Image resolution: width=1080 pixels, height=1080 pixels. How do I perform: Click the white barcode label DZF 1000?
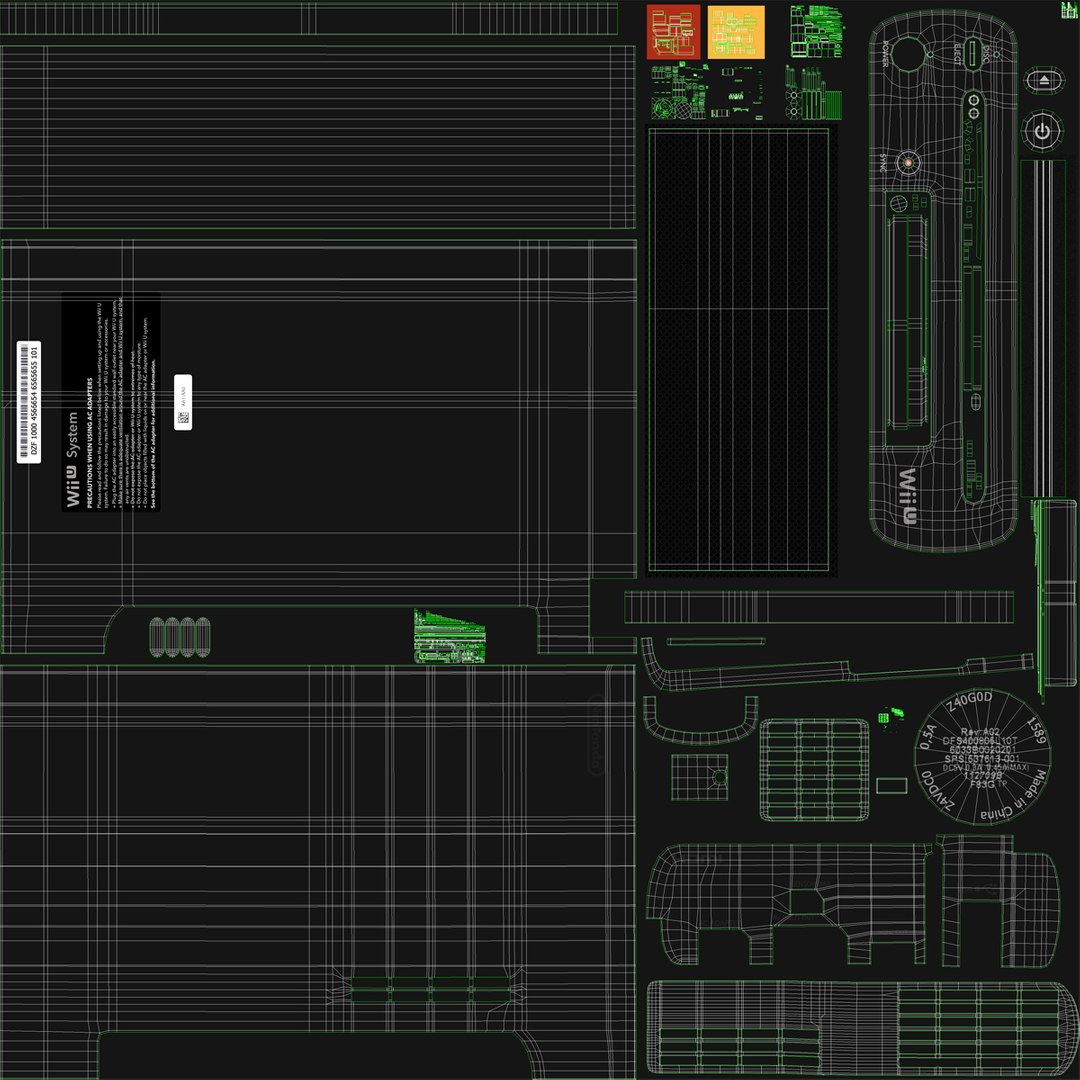[28, 402]
